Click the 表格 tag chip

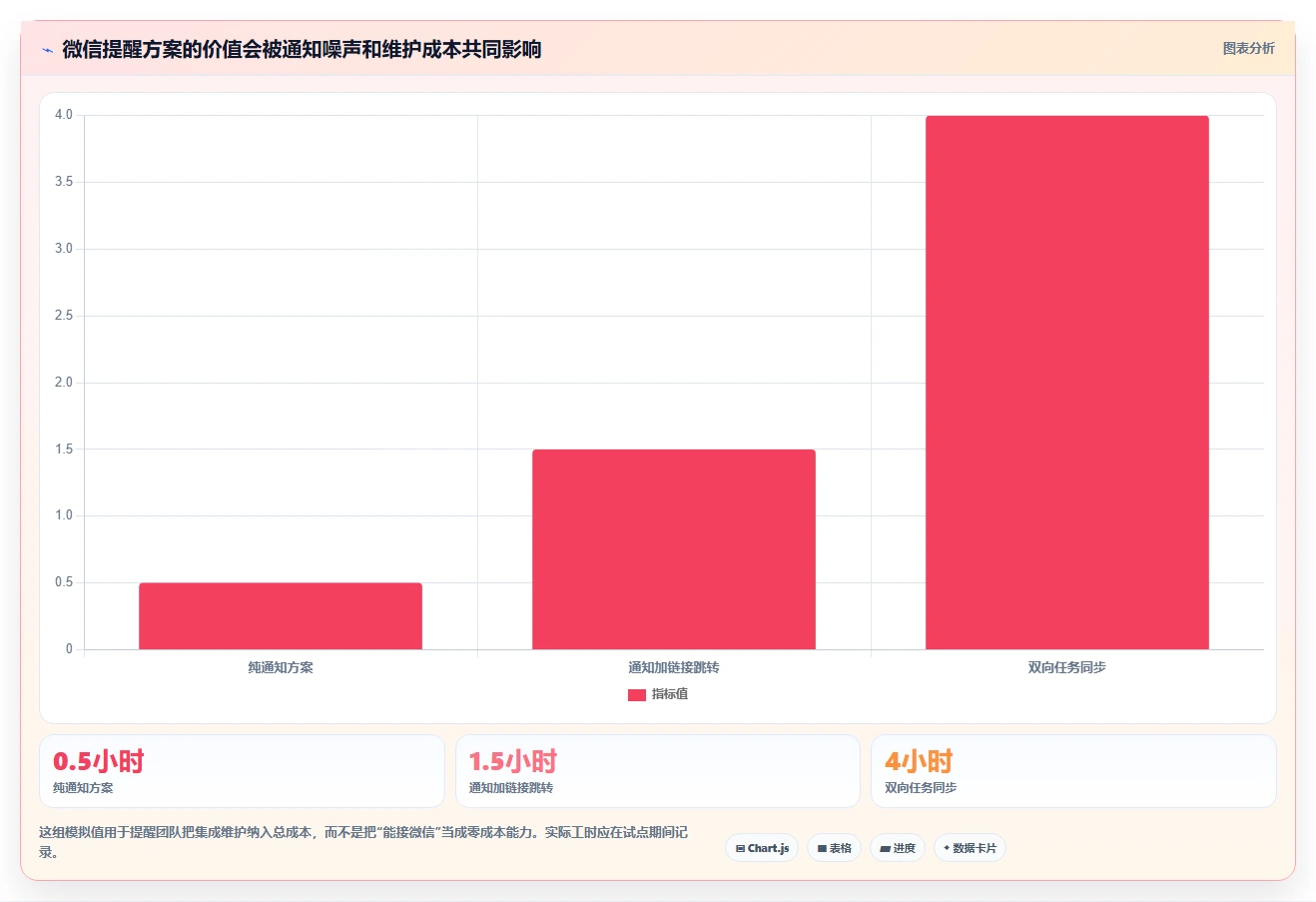[x=834, y=848]
